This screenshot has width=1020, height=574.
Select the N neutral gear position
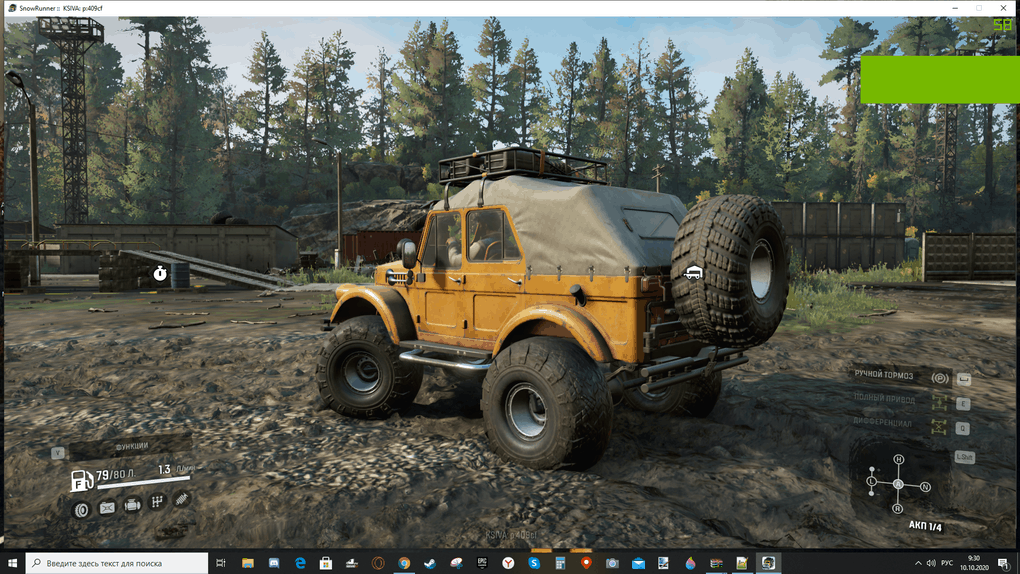[925, 487]
